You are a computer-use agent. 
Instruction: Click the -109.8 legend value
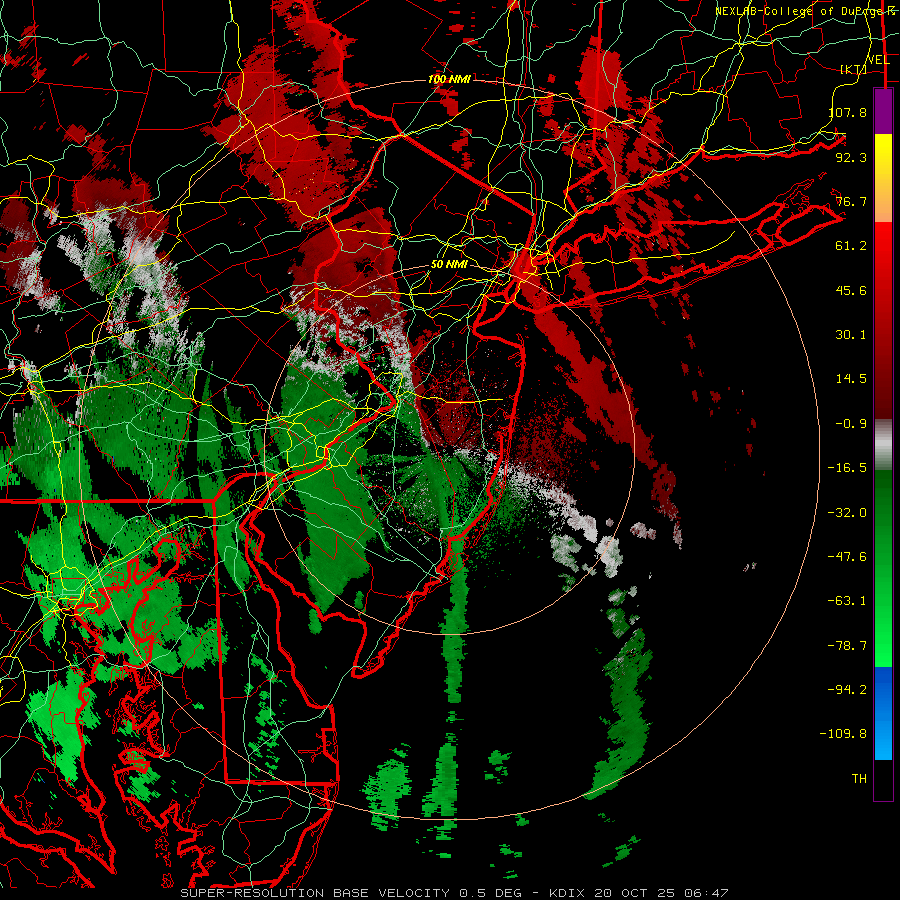(843, 734)
